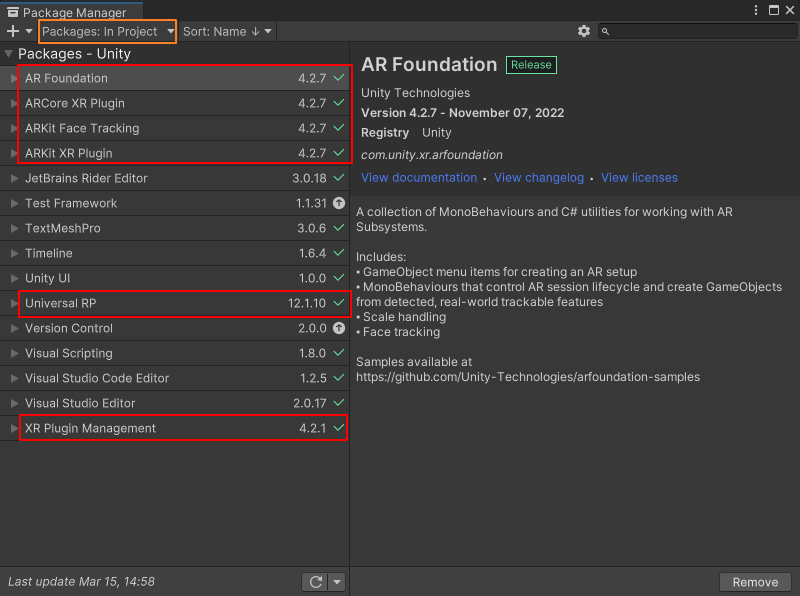800x596 pixels.
Task: Click the Release tag badge
Action: tap(531, 65)
